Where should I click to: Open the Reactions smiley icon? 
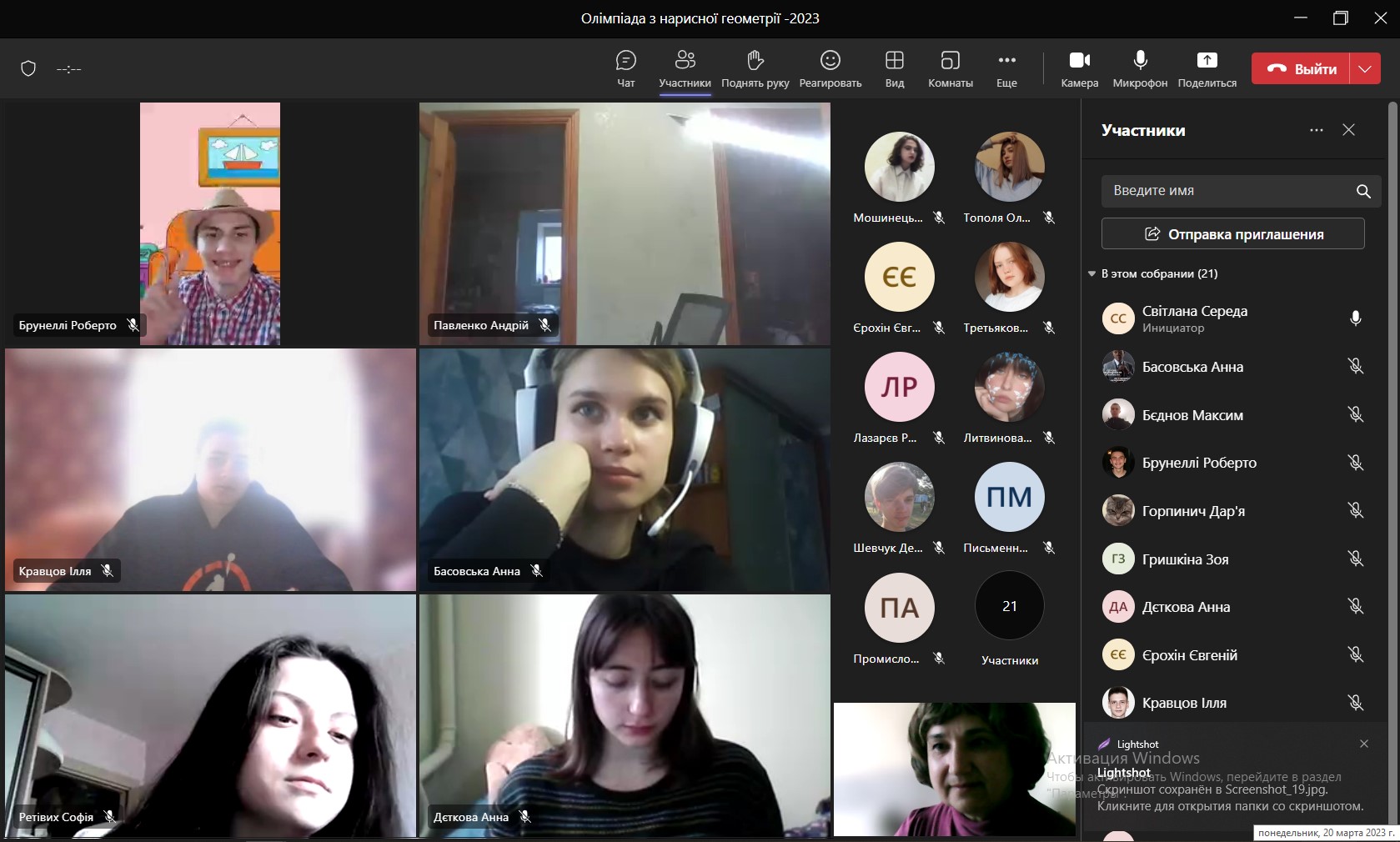point(830,60)
